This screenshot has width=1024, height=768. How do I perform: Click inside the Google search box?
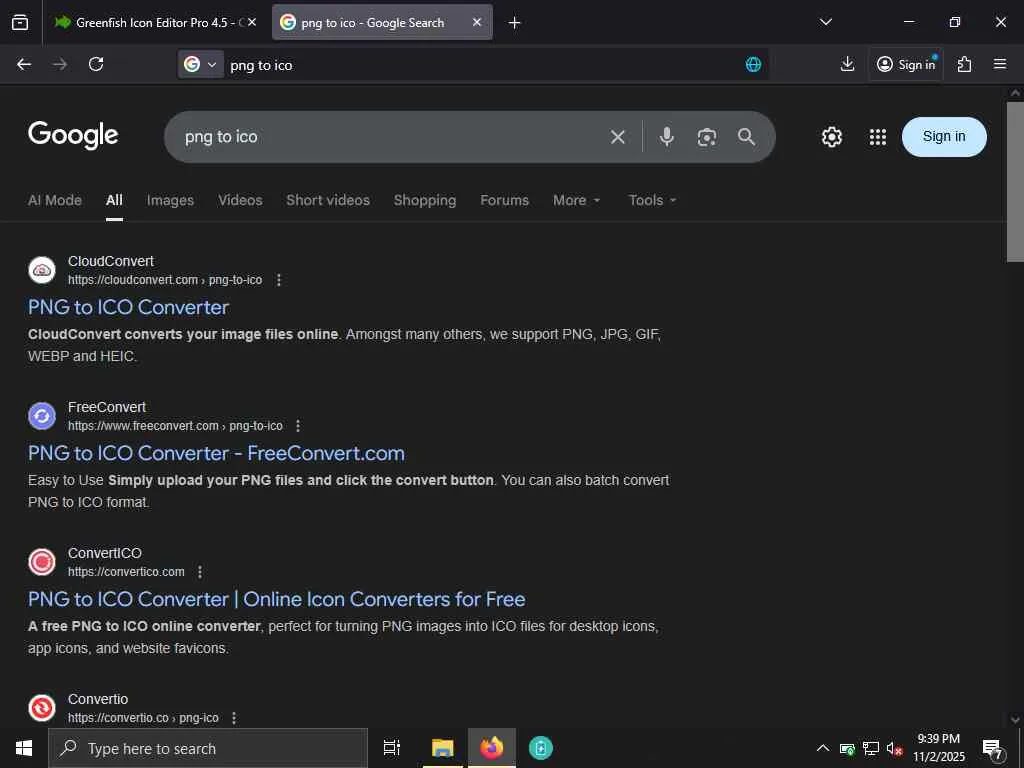pyautogui.click(x=392, y=136)
